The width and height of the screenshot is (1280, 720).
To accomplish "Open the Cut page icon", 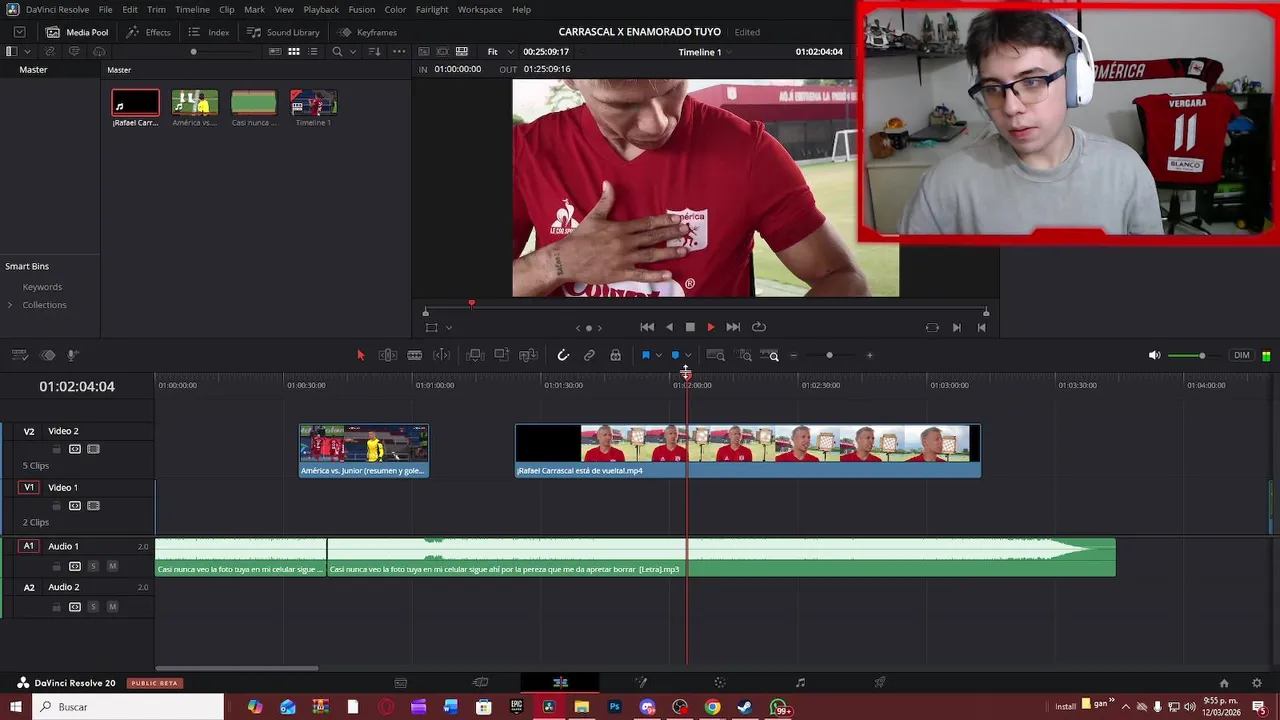I will click(x=480, y=683).
